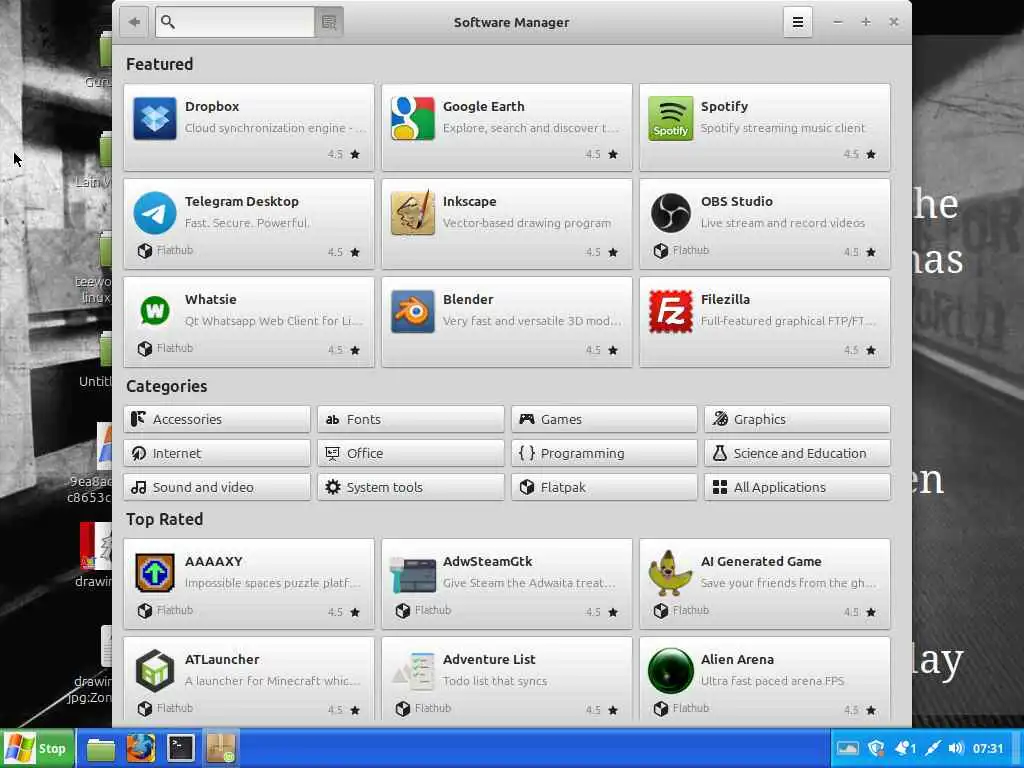Click the shield icon in system tray
Image resolution: width=1024 pixels, height=768 pixels.
(876, 748)
